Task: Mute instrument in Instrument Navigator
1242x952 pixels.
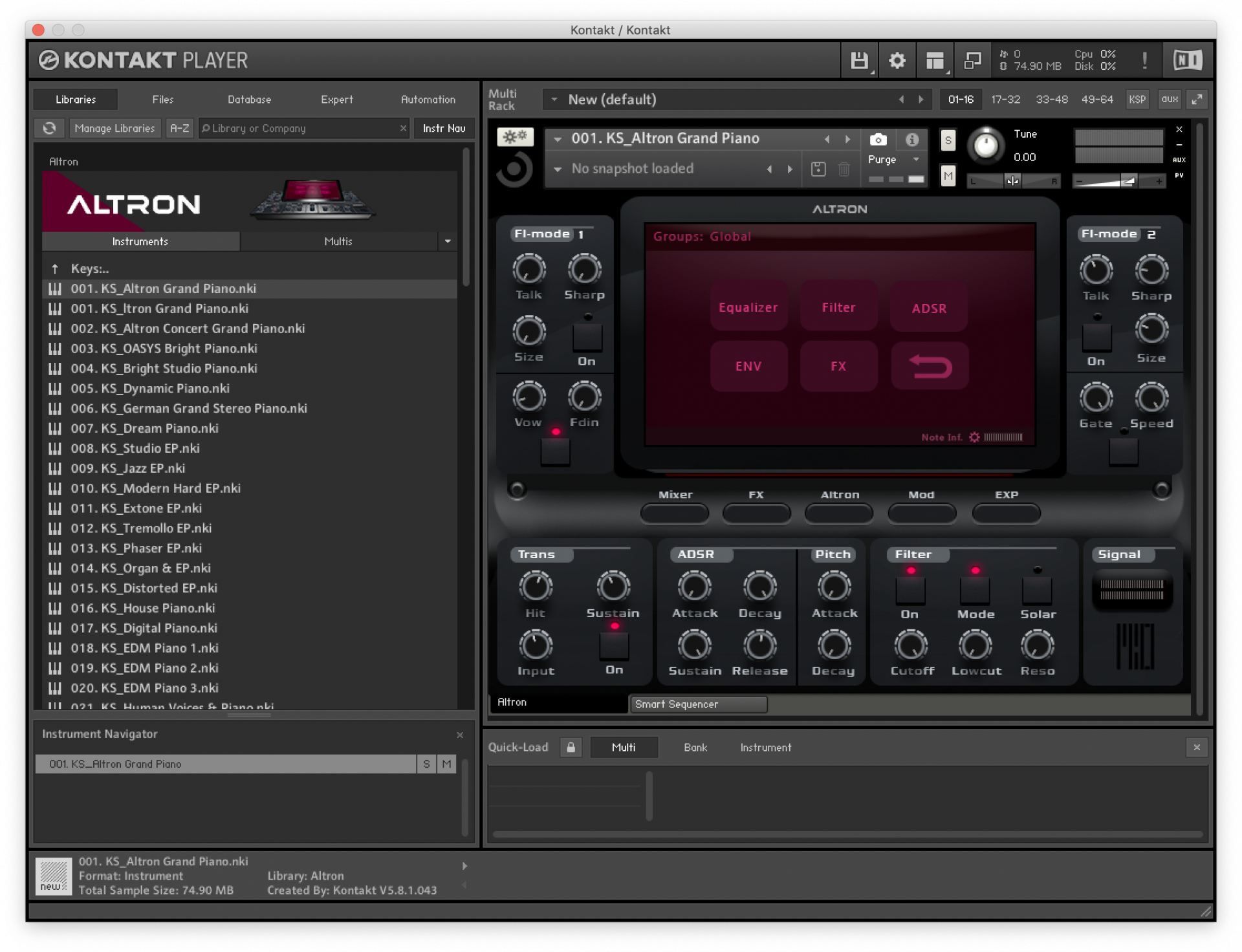Action: click(x=446, y=764)
